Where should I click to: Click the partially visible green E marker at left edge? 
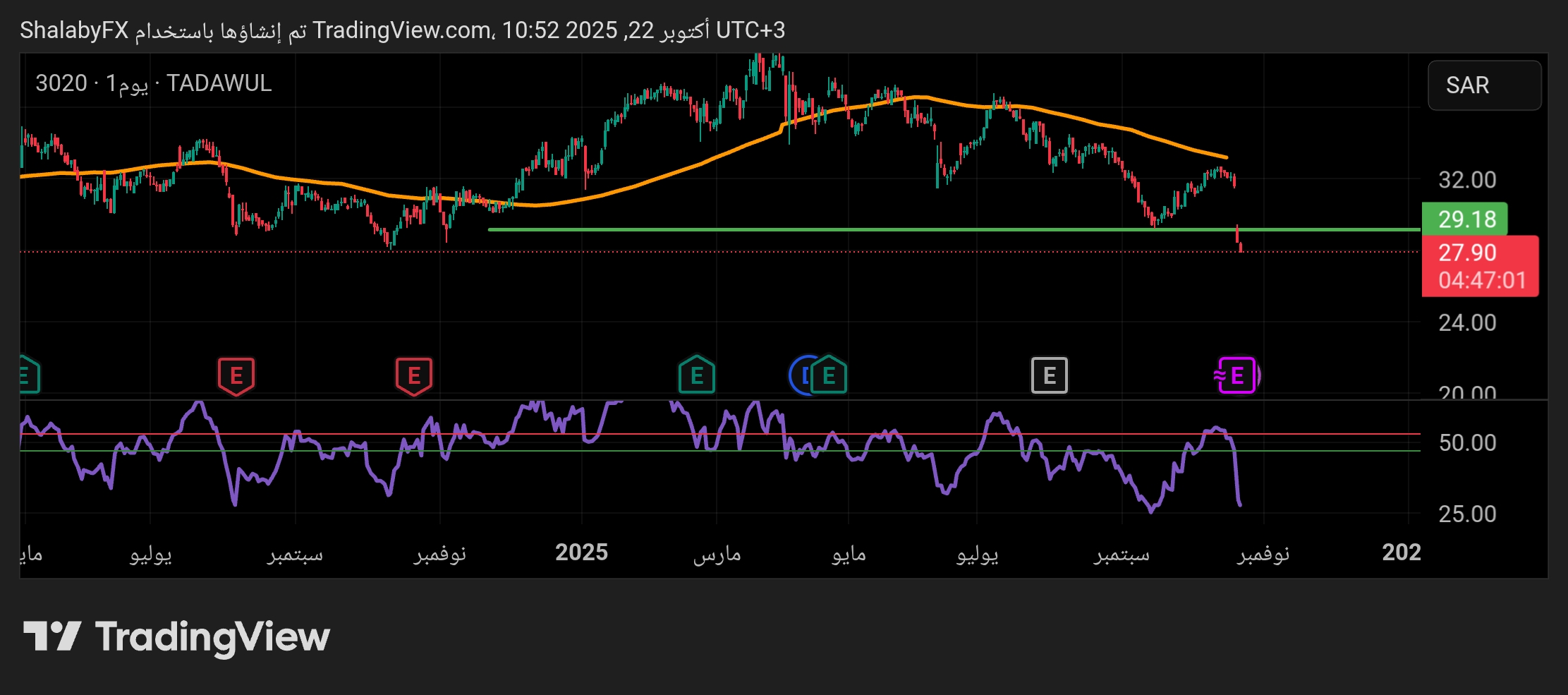coord(27,375)
